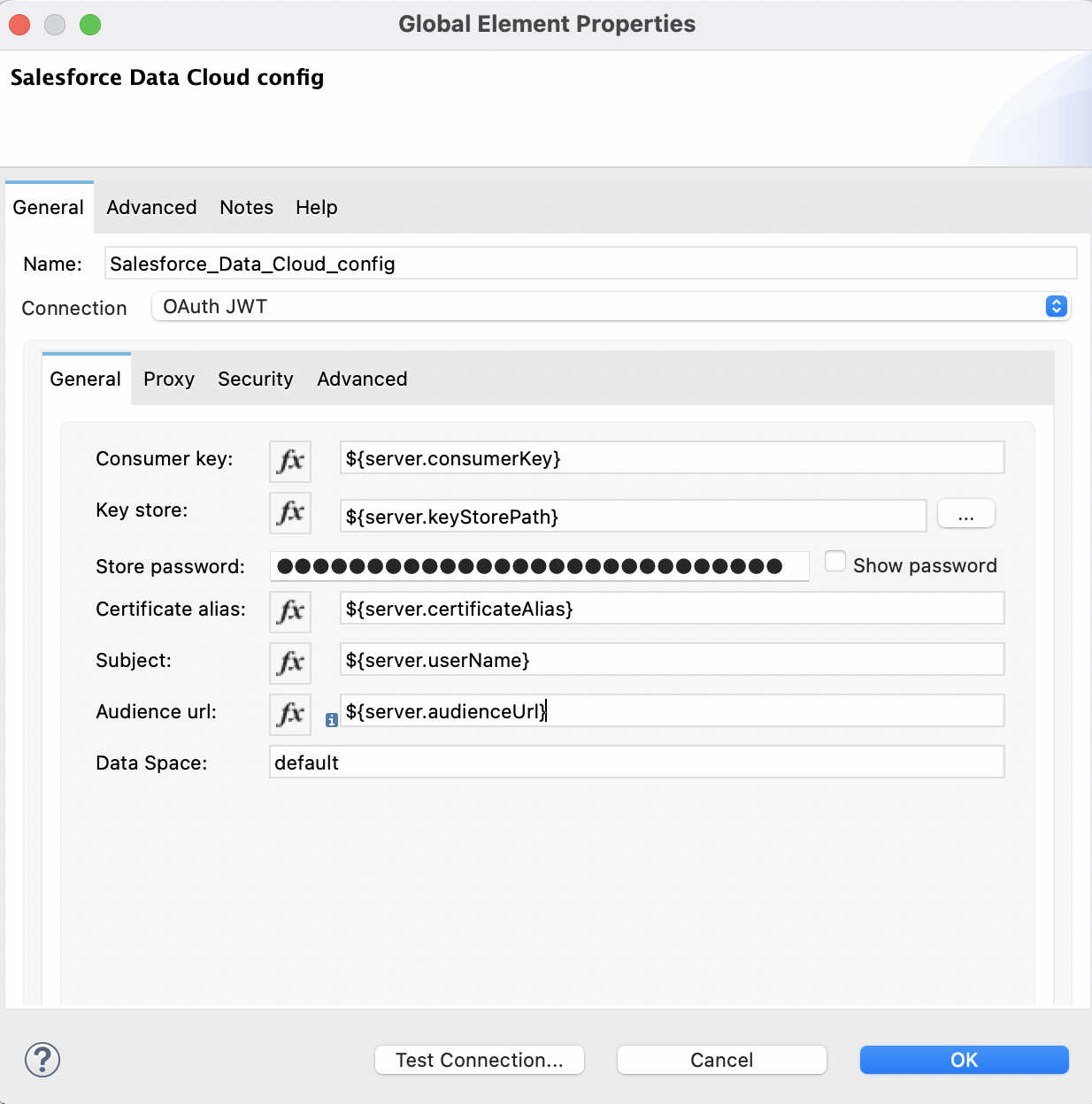Select the Data Space field showing default
Screen dimensions: 1092x1104
click(636, 762)
